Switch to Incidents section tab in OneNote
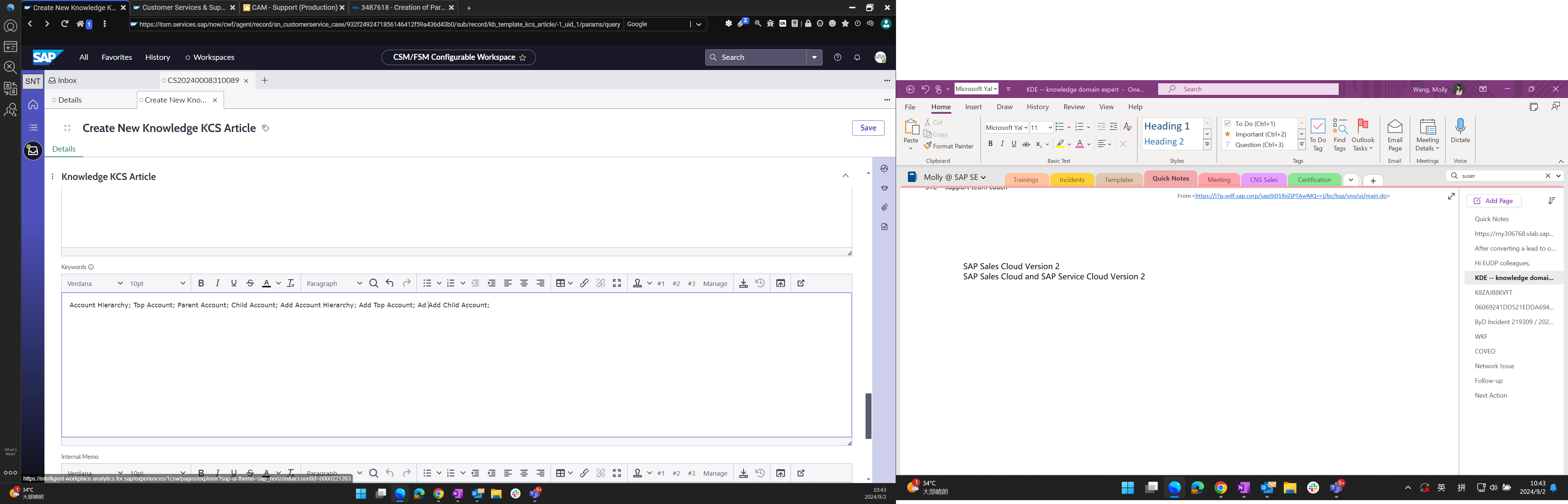Screen dimensions: 1568x504 [x=1072, y=180]
